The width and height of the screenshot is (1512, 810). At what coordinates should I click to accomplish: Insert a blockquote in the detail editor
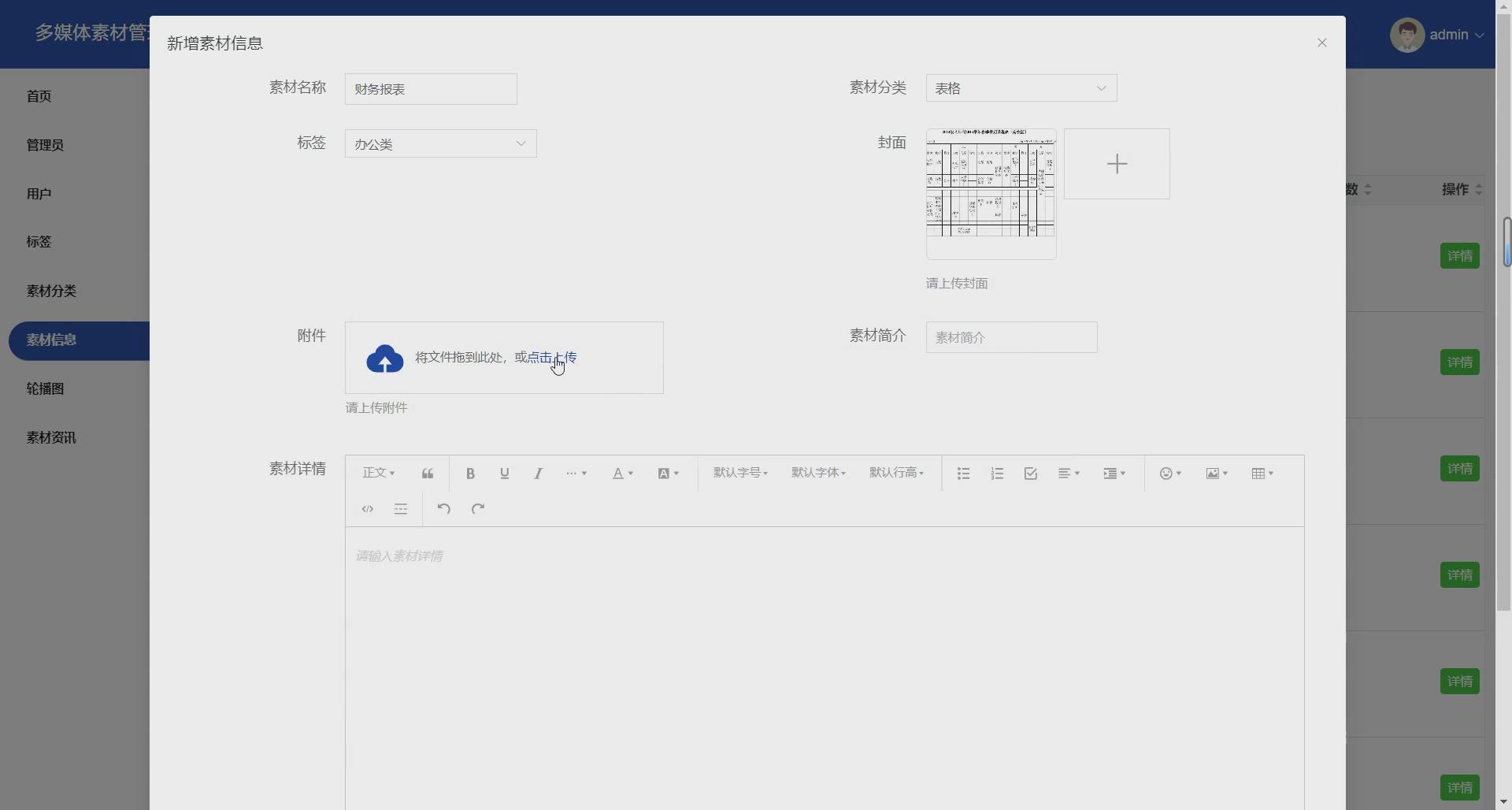click(x=428, y=473)
